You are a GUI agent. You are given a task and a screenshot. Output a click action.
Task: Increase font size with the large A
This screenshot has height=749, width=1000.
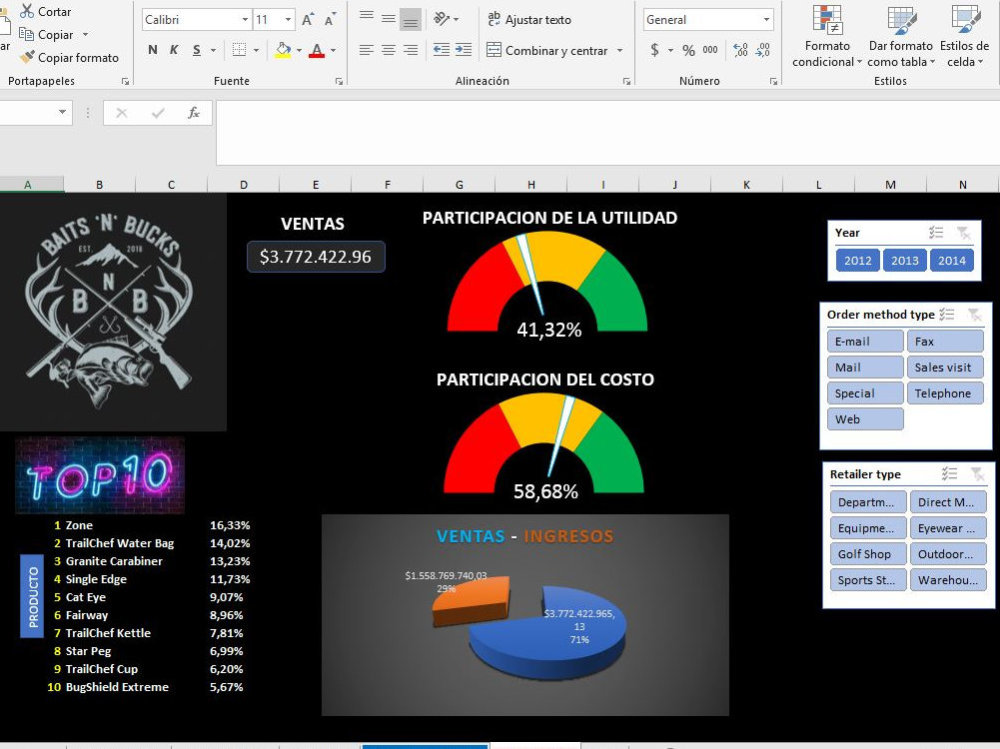coord(307,20)
